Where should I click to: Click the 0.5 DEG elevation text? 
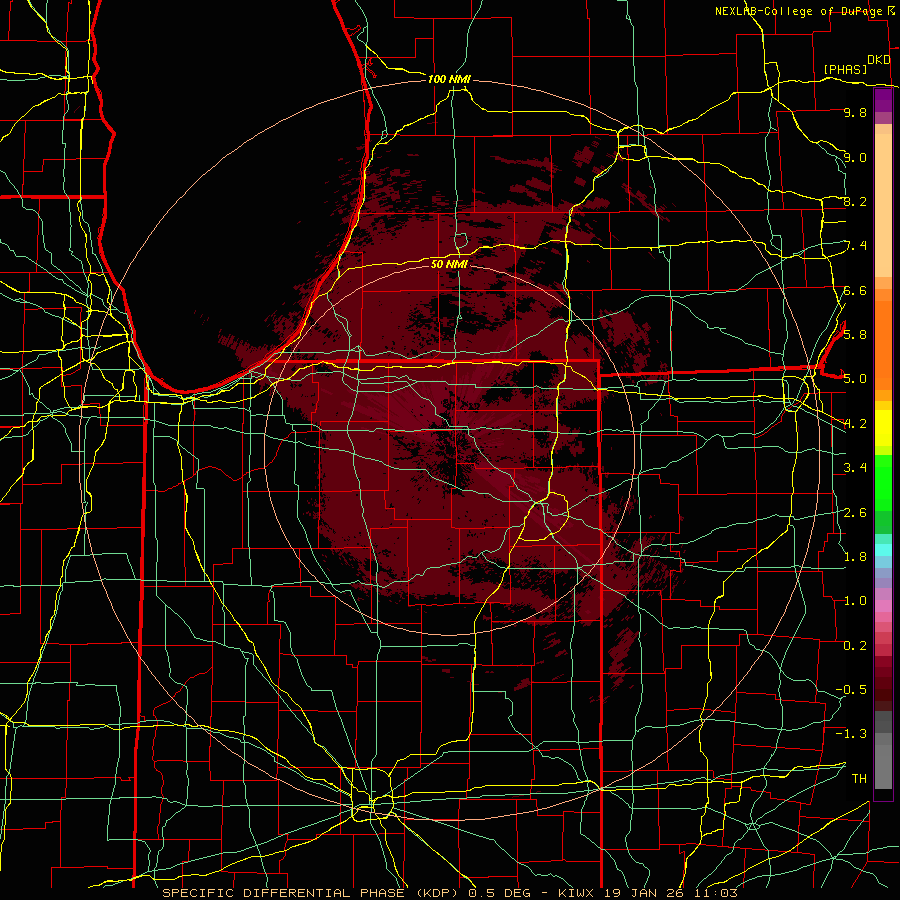[x=502, y=893]
